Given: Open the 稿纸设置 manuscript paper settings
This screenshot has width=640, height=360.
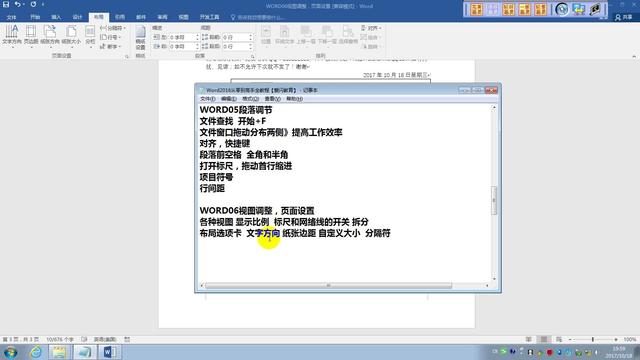Looking at the screenshot, I should pyautogui.click(x=140, y=38).
